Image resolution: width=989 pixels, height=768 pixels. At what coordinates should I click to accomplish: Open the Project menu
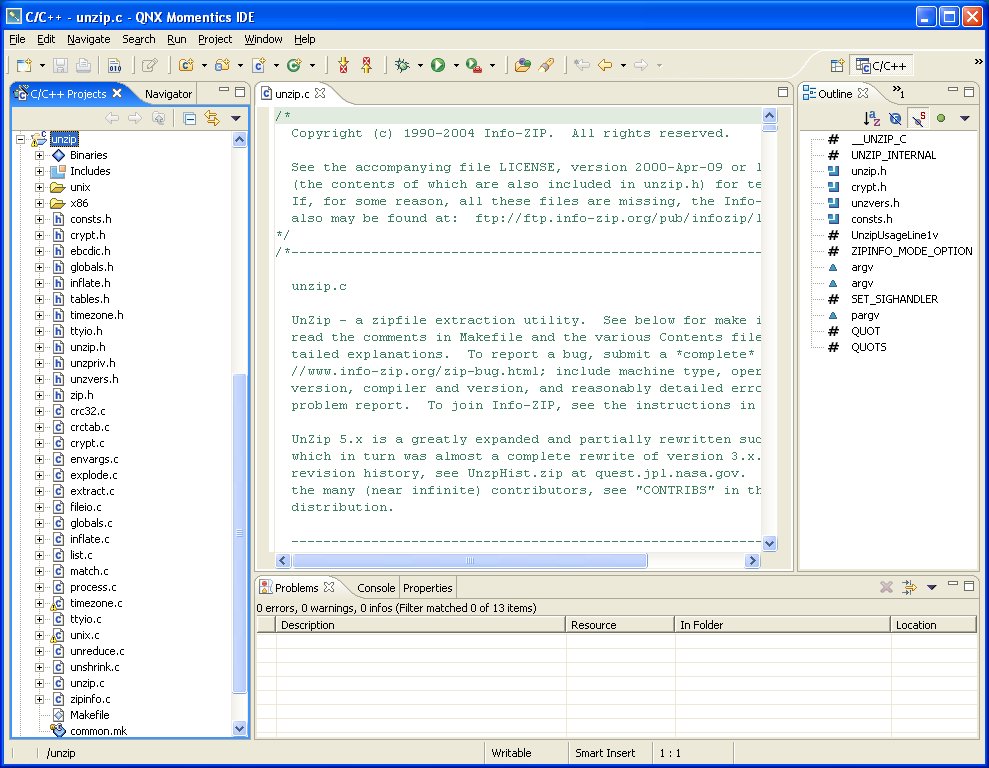pyautogui.click(x=214, y=39)
